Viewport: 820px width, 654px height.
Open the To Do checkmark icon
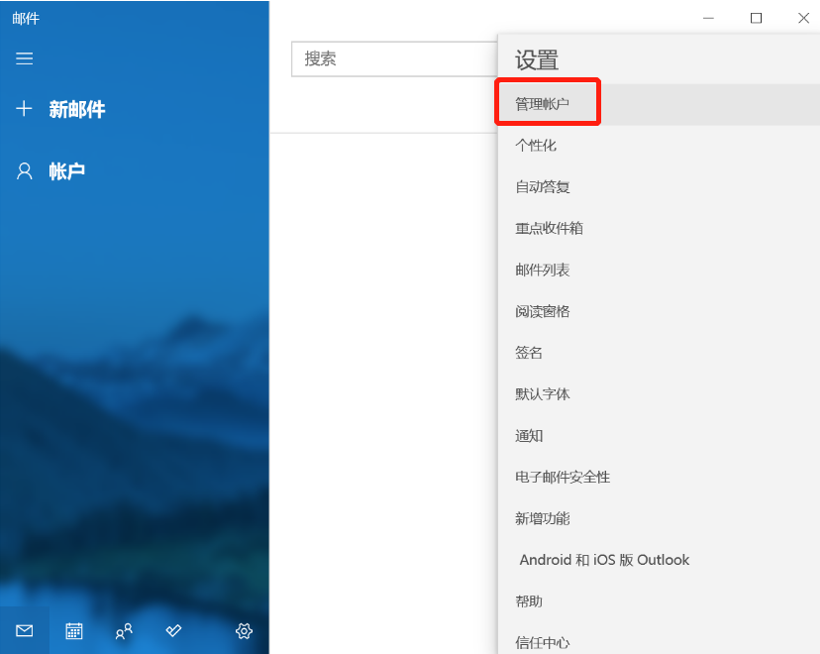(173, 630)
